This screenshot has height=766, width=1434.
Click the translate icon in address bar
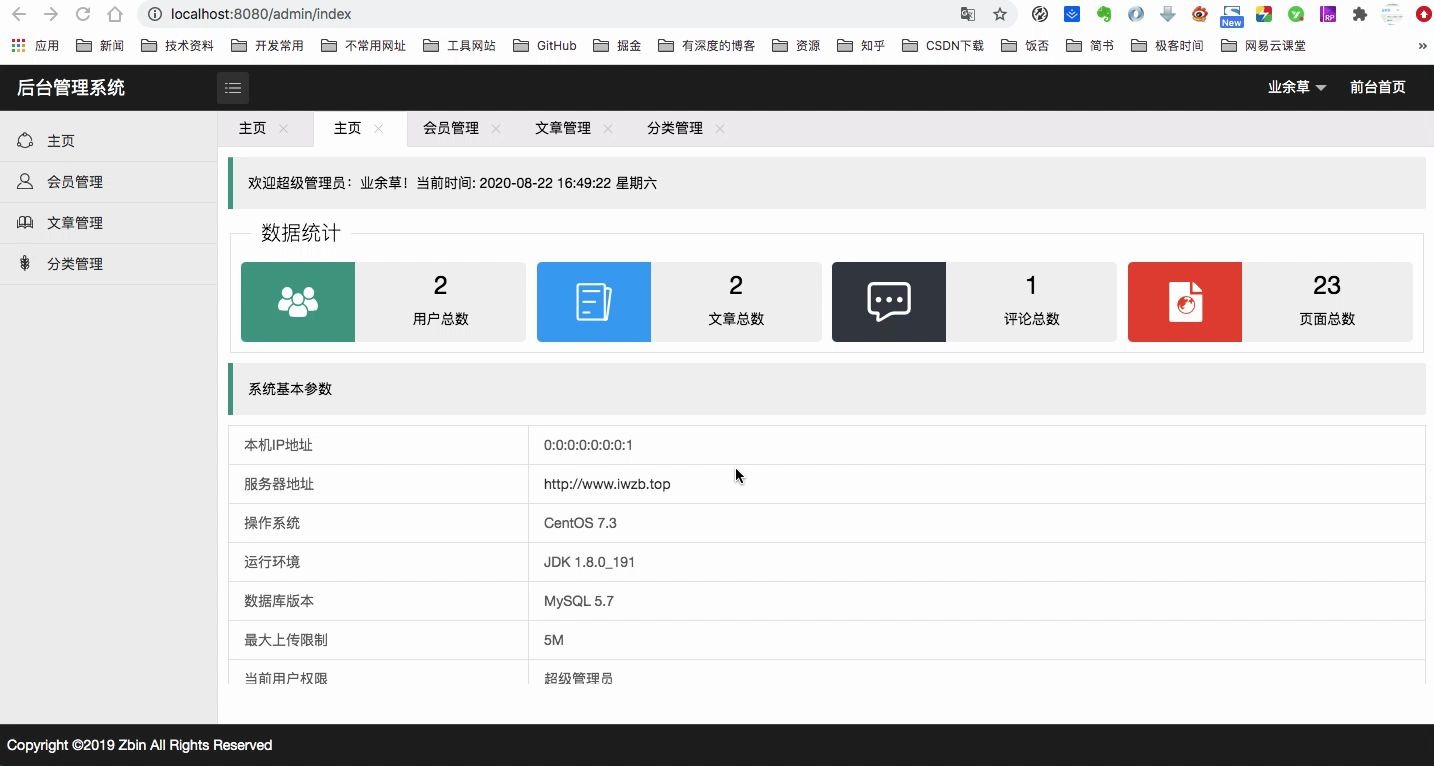(x=967, y=14)
